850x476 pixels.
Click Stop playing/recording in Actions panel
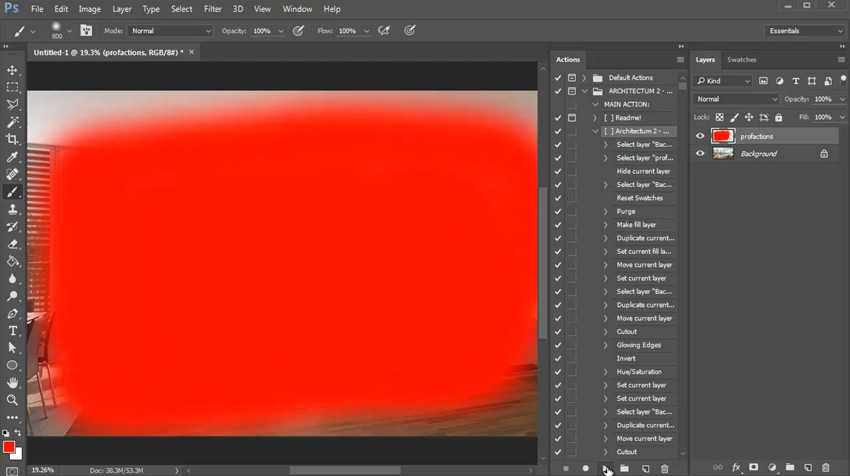click(566, 468)
